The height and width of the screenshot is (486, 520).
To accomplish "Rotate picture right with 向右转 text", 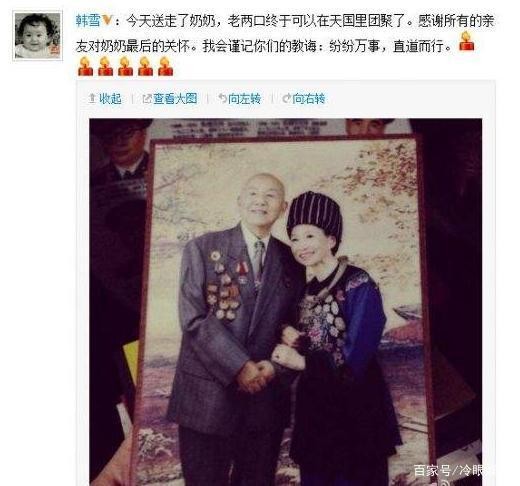I will pos(309,98).
